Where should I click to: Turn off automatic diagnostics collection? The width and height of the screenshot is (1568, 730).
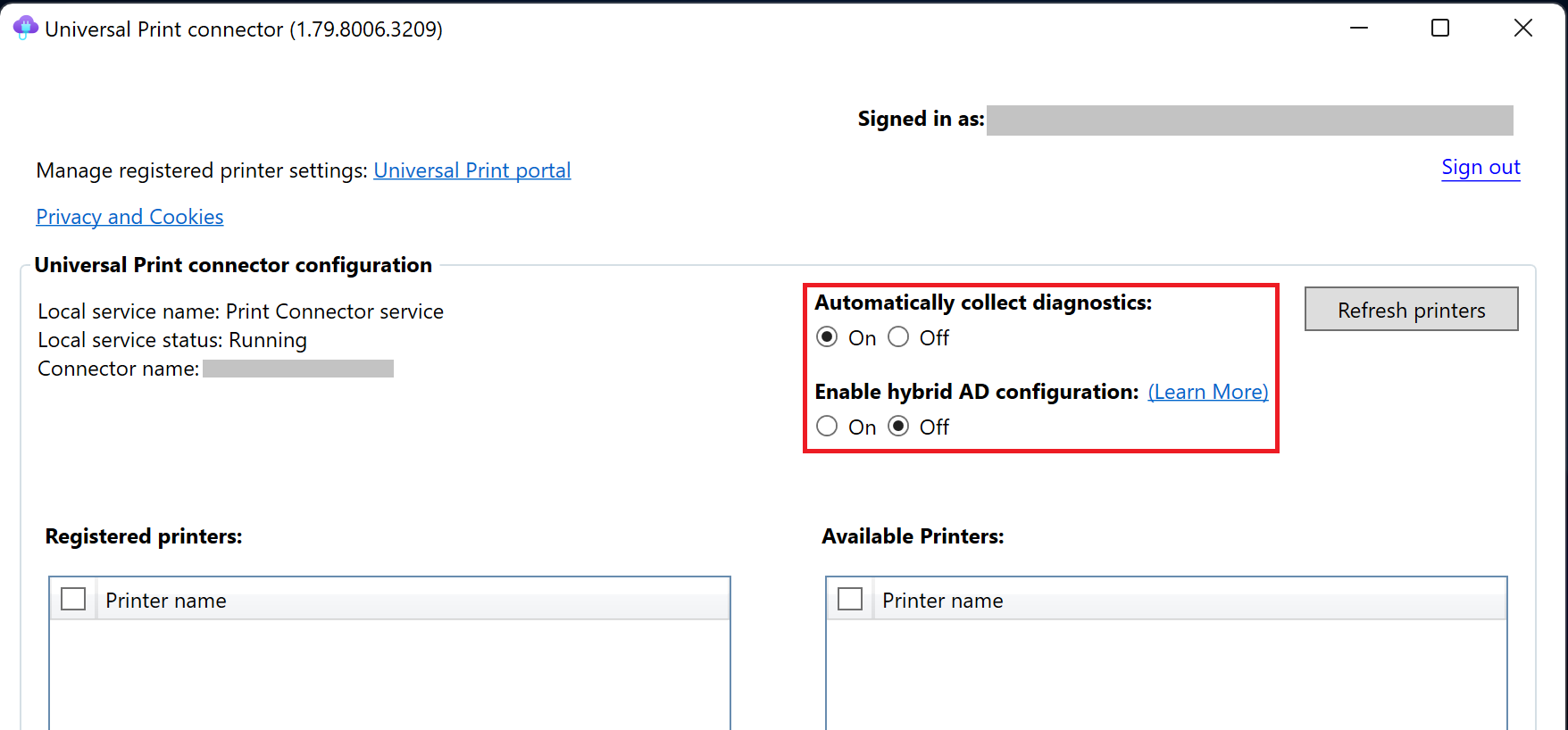click(899, 337)
